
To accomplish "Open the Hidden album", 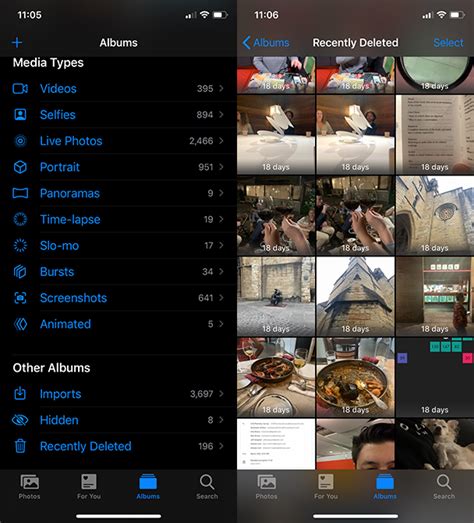I will 118,420.
